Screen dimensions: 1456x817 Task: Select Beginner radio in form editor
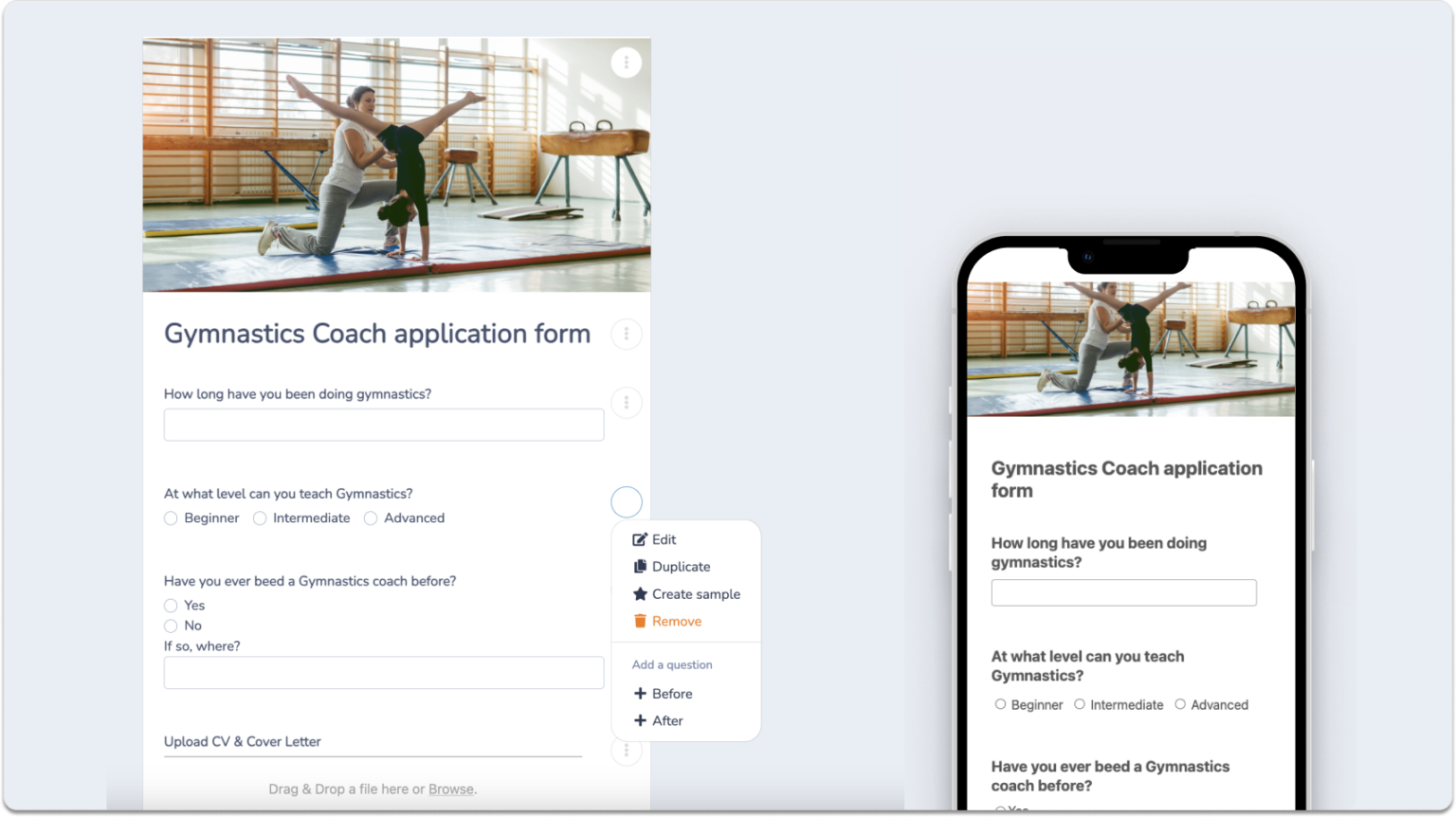click(x=171, y=518)
